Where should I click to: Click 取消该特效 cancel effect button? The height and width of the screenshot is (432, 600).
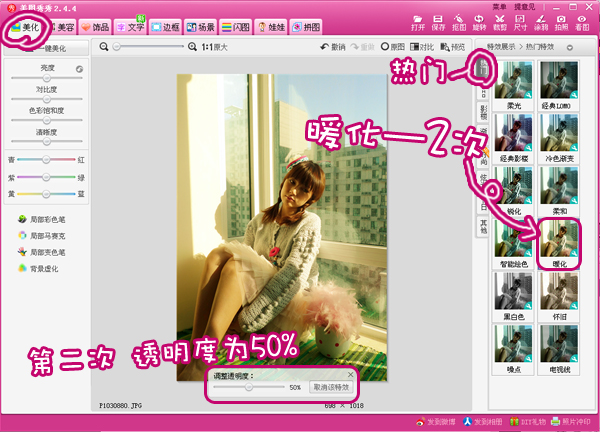pos(329,386)
